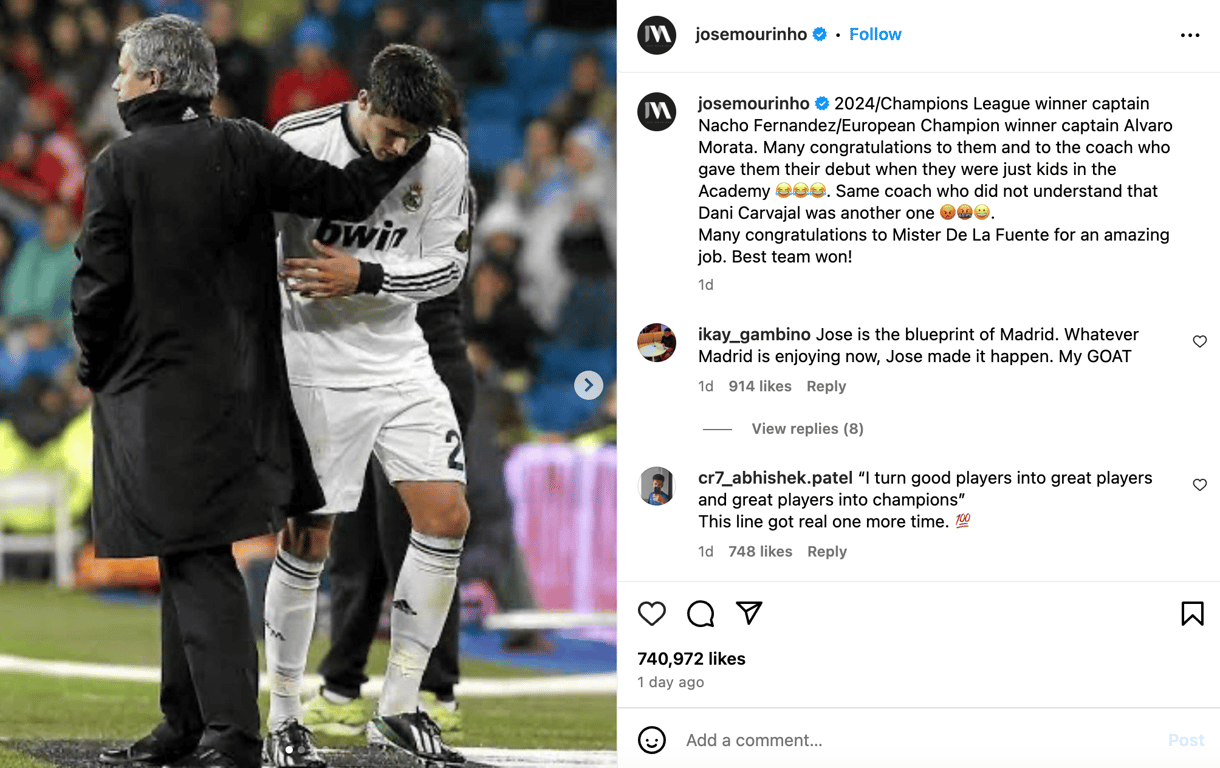Viewport: 1220px width, 768px height.
Task: Like cr7_abhishek.patel's comment heart
Action: (1200, 485)
